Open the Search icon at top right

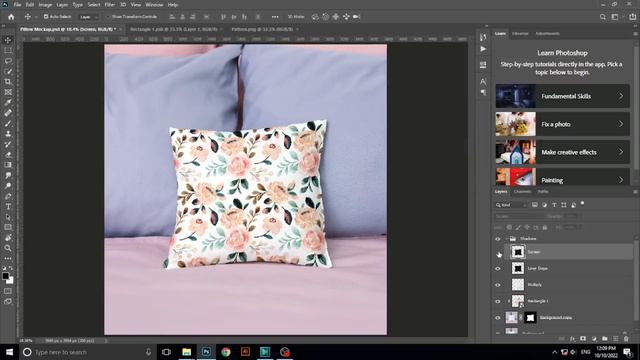(602, 17)
